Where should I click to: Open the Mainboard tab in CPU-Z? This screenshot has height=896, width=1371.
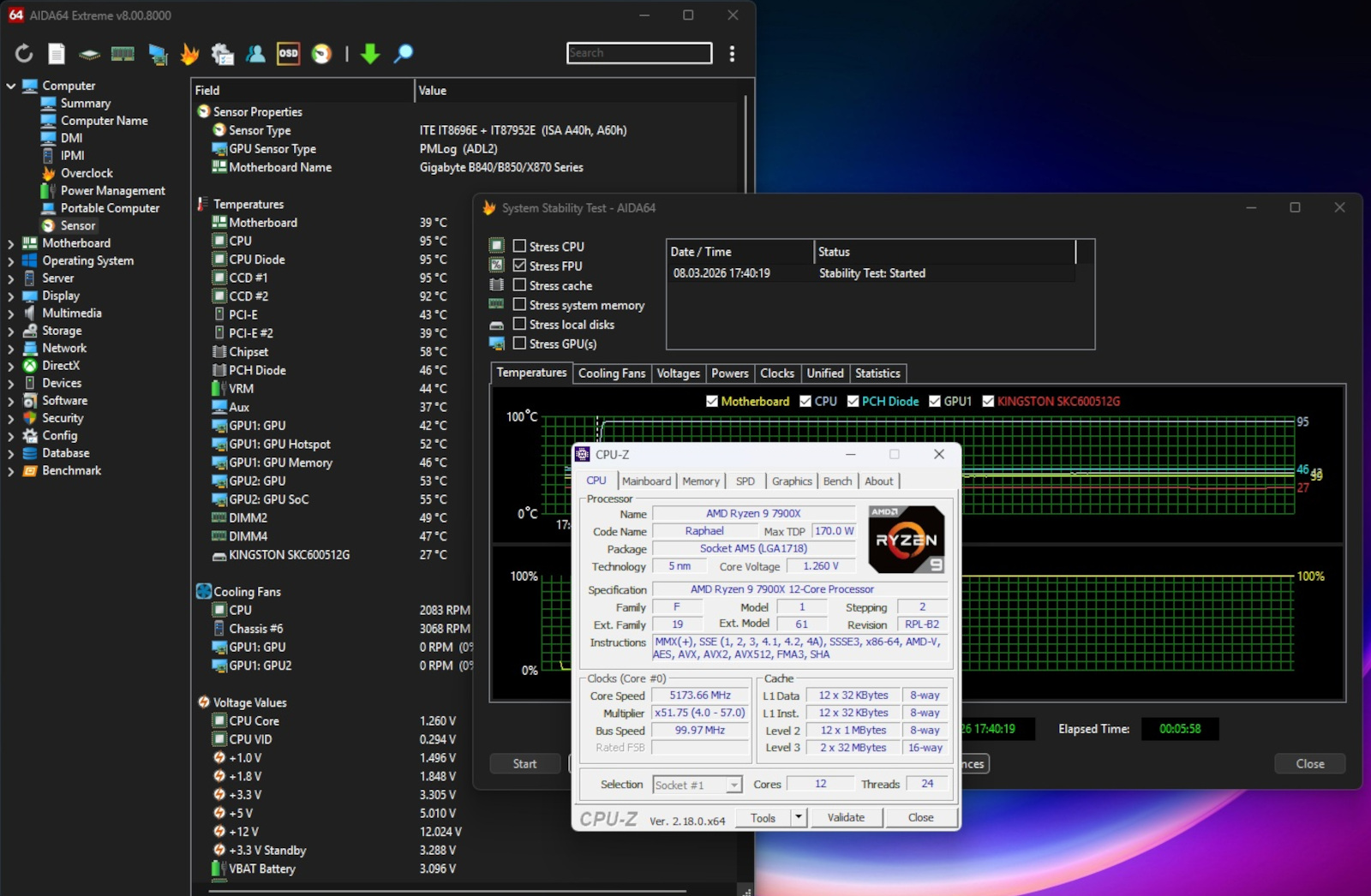[x=646, y=481]
